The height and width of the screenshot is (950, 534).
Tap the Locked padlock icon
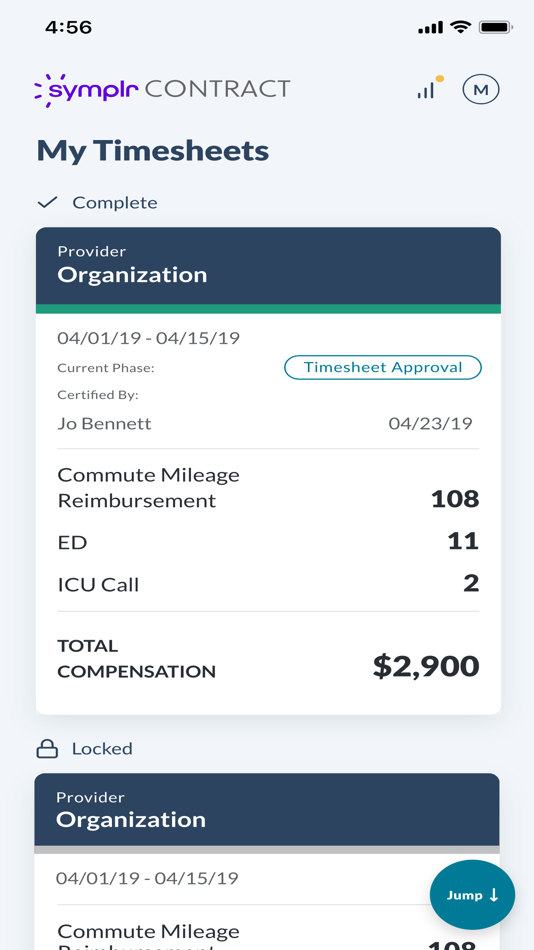click(47, 749)
